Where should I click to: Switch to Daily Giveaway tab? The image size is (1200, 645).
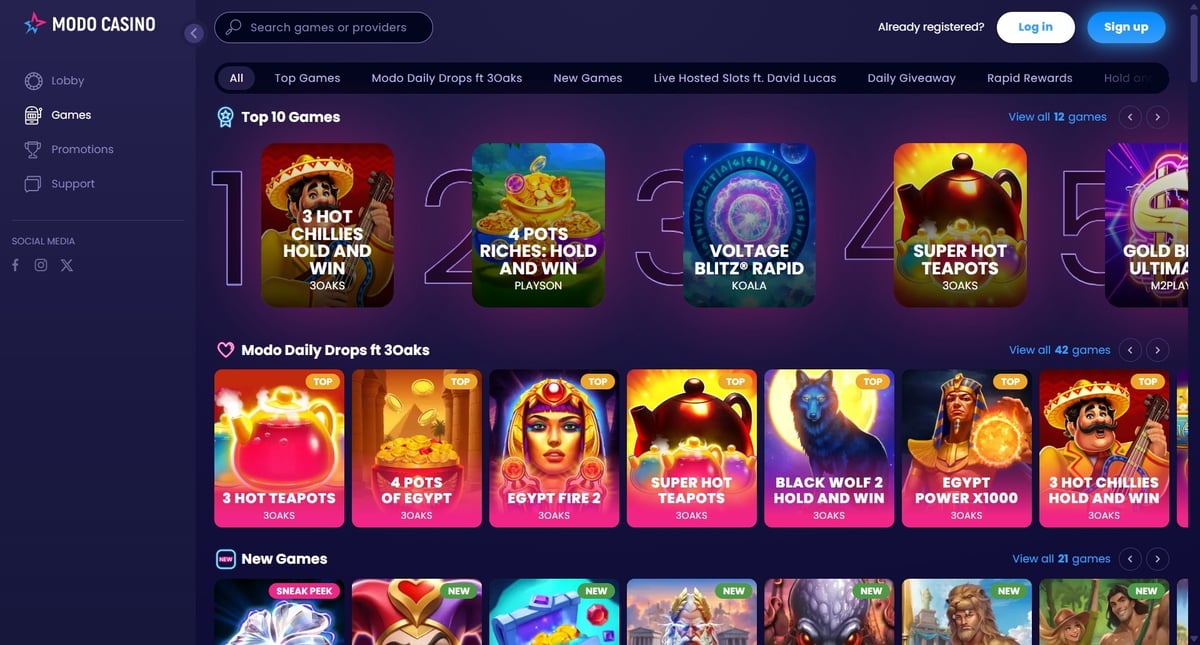tap(911, 78)
